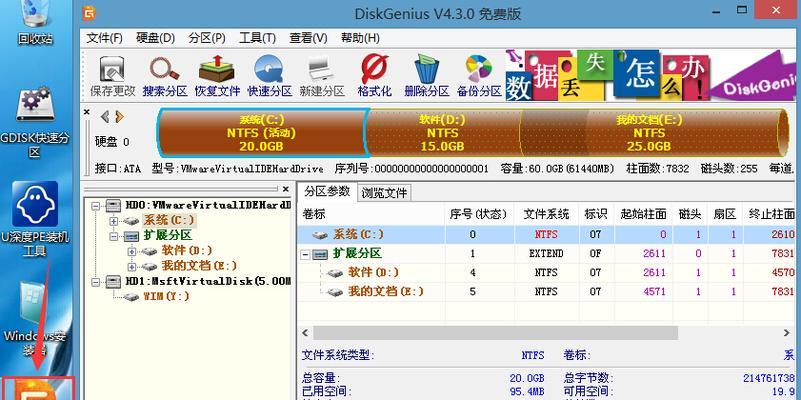
Task: Click the scrollbar right arrow under table
Action: pyautogui.click(x=787, y=333)
